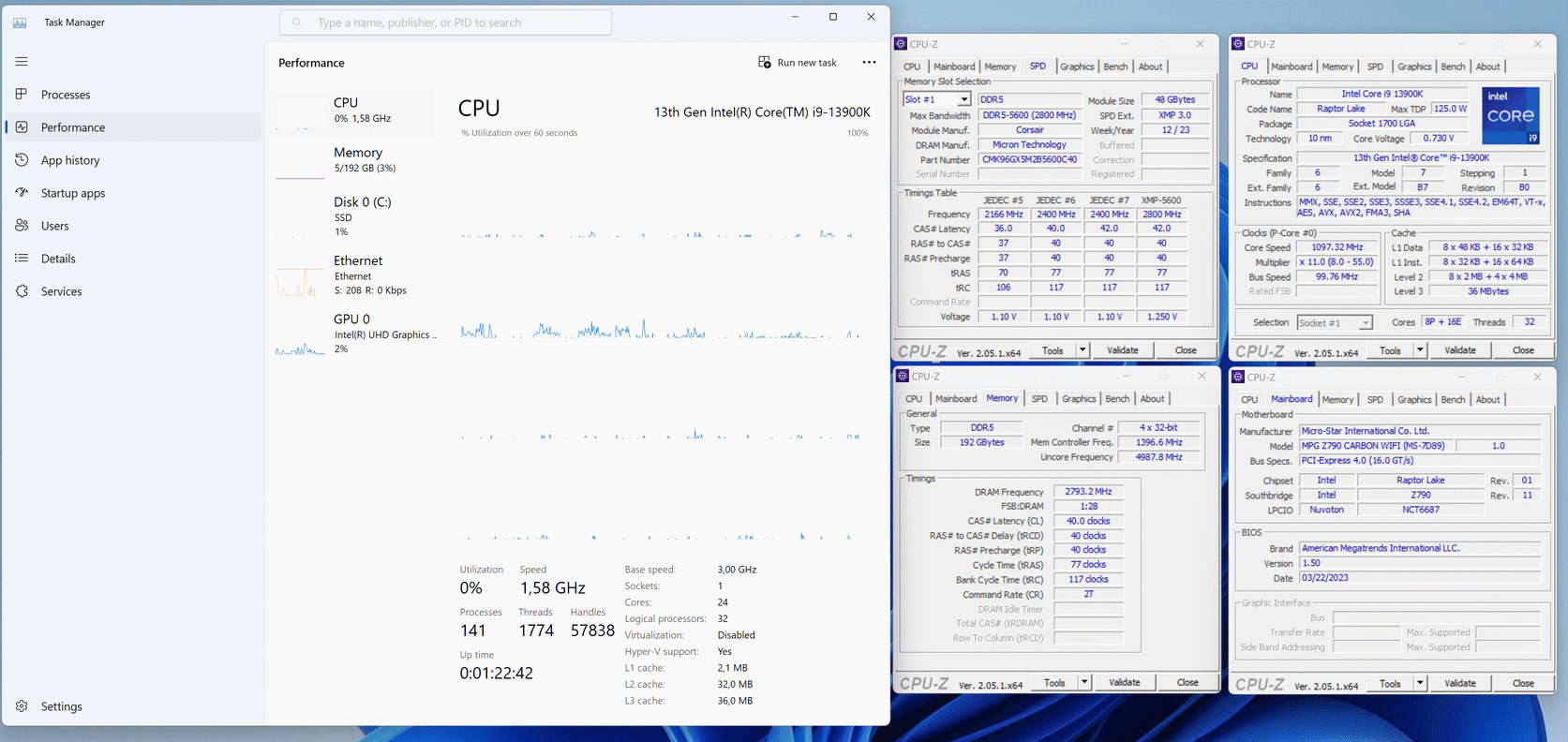Switch to Mainboard tab in SPD window

[954, 67]
